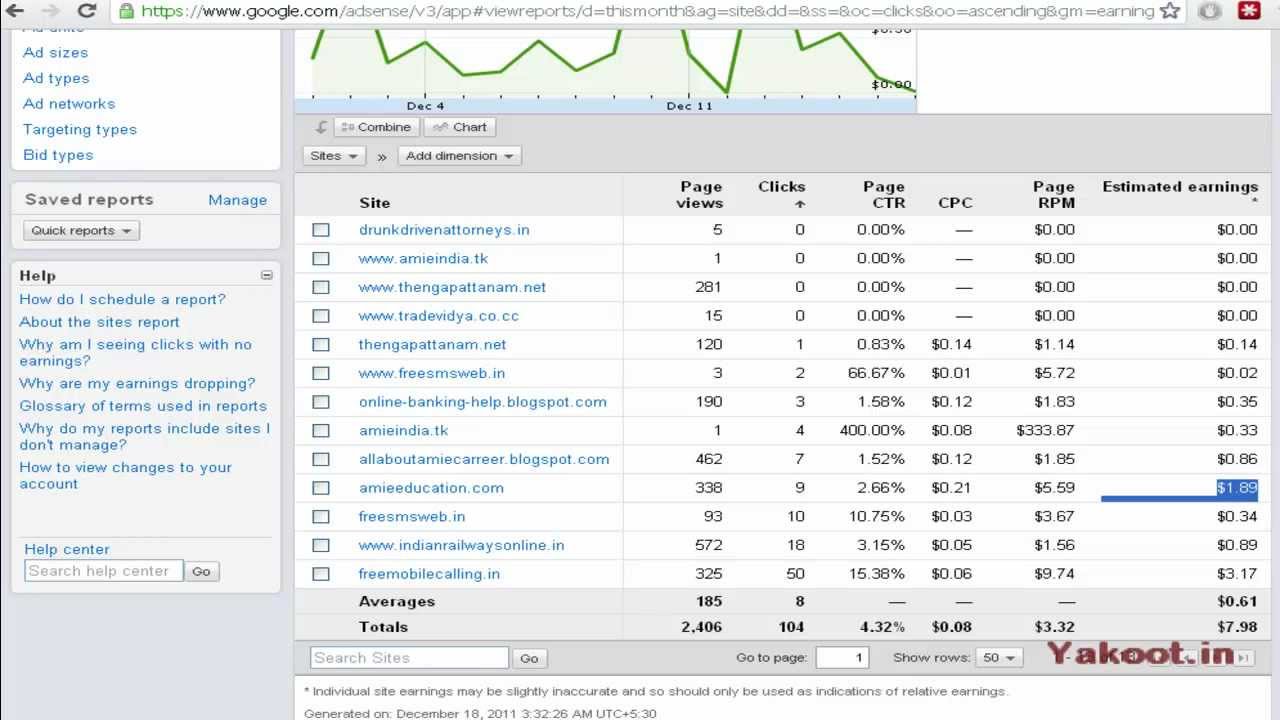The height and width of the screenshot is (720, 1280).
Task: Select the amieeducation.com checkbox
Action: click(321, 488)
